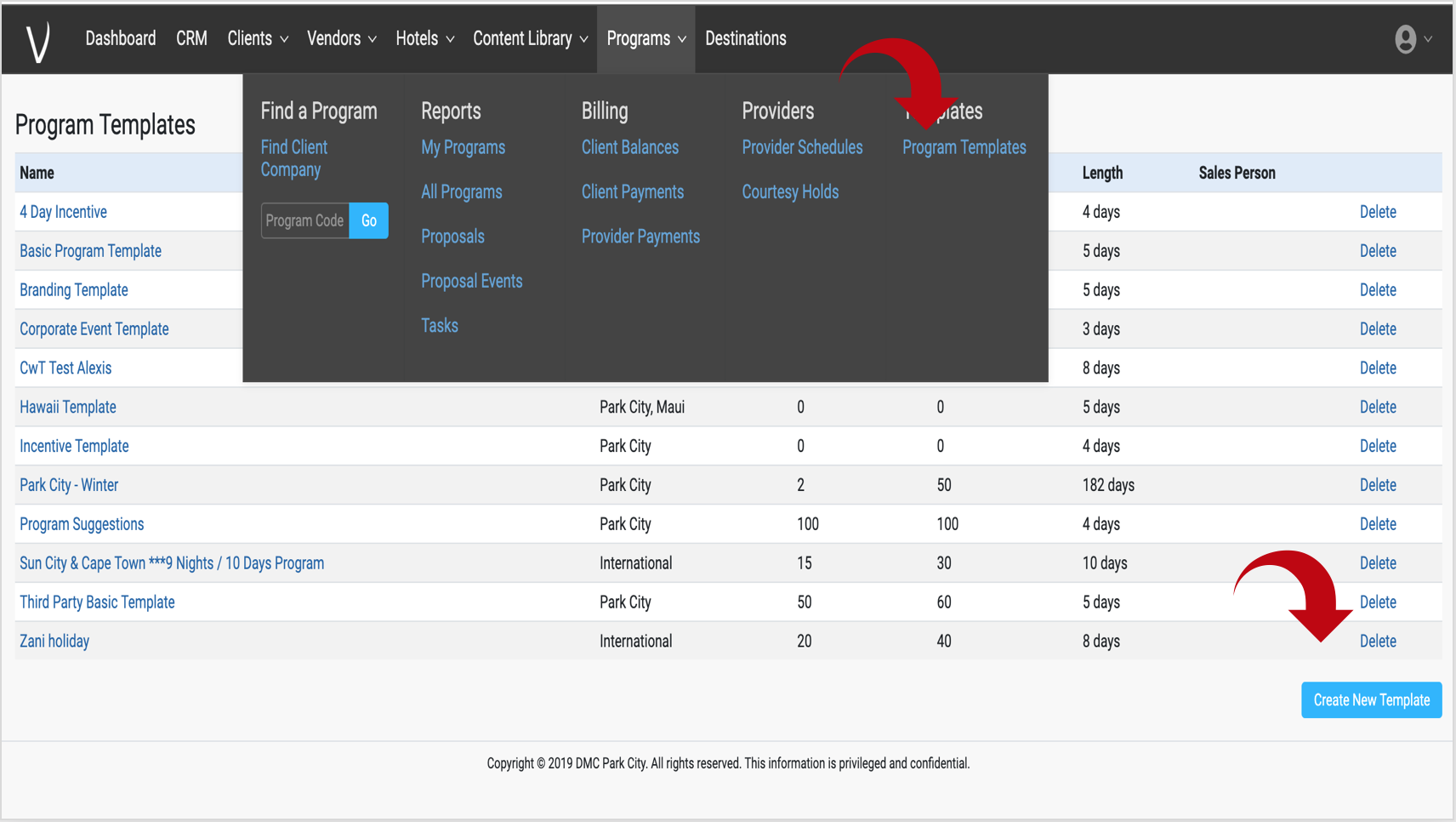Open the Park City - Winter template
This screenshot has width=1456, height=822.
69,485
